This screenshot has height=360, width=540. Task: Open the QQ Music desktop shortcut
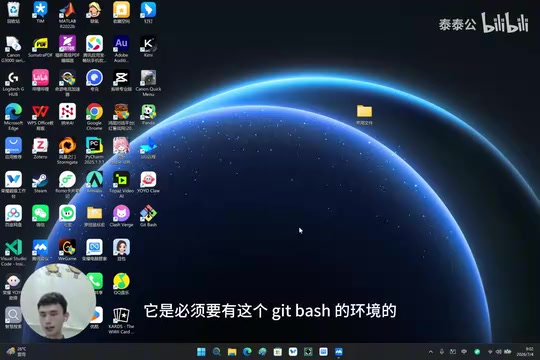(121, 284)
